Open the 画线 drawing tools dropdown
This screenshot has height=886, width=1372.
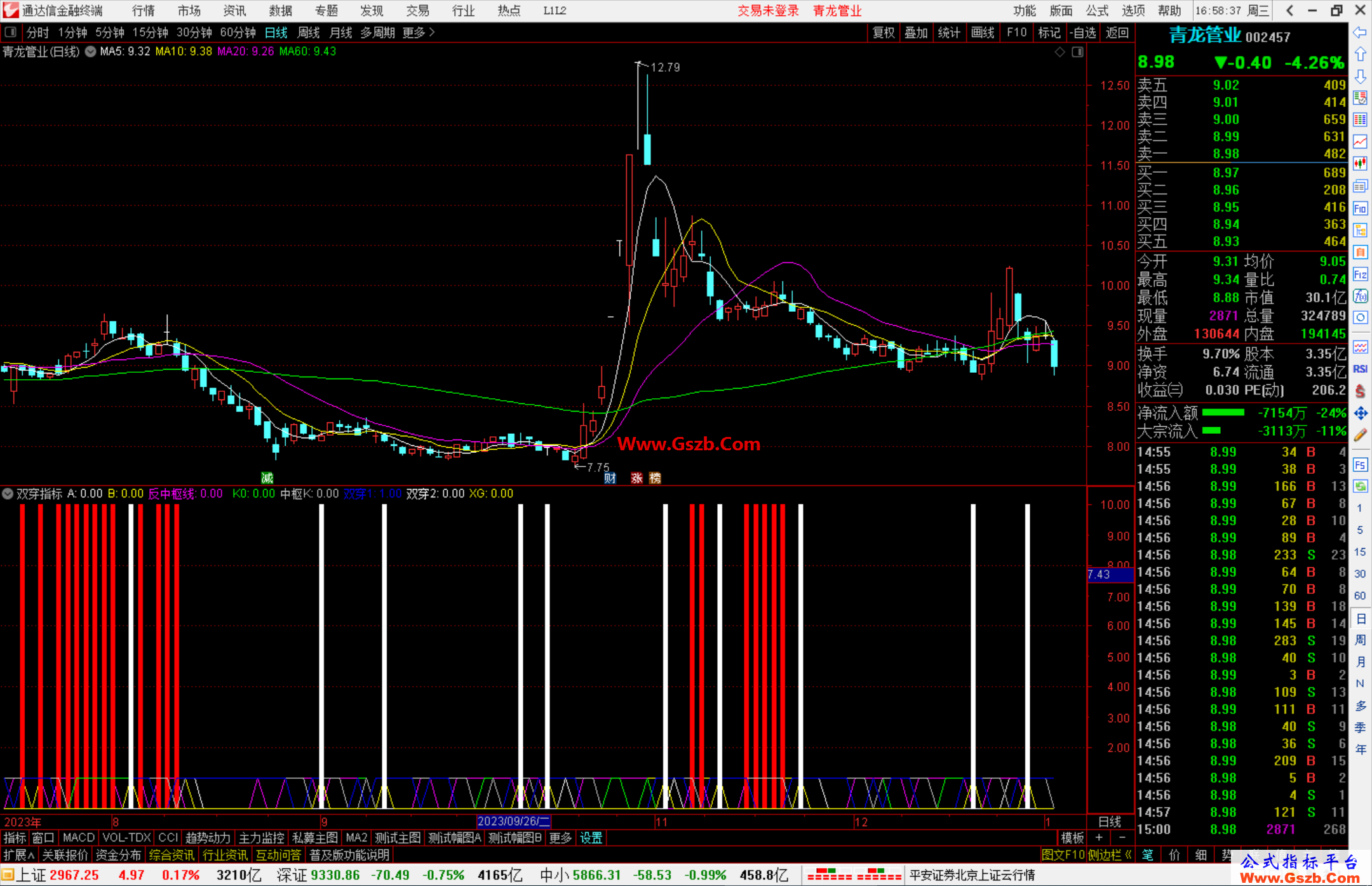point(983,32)
